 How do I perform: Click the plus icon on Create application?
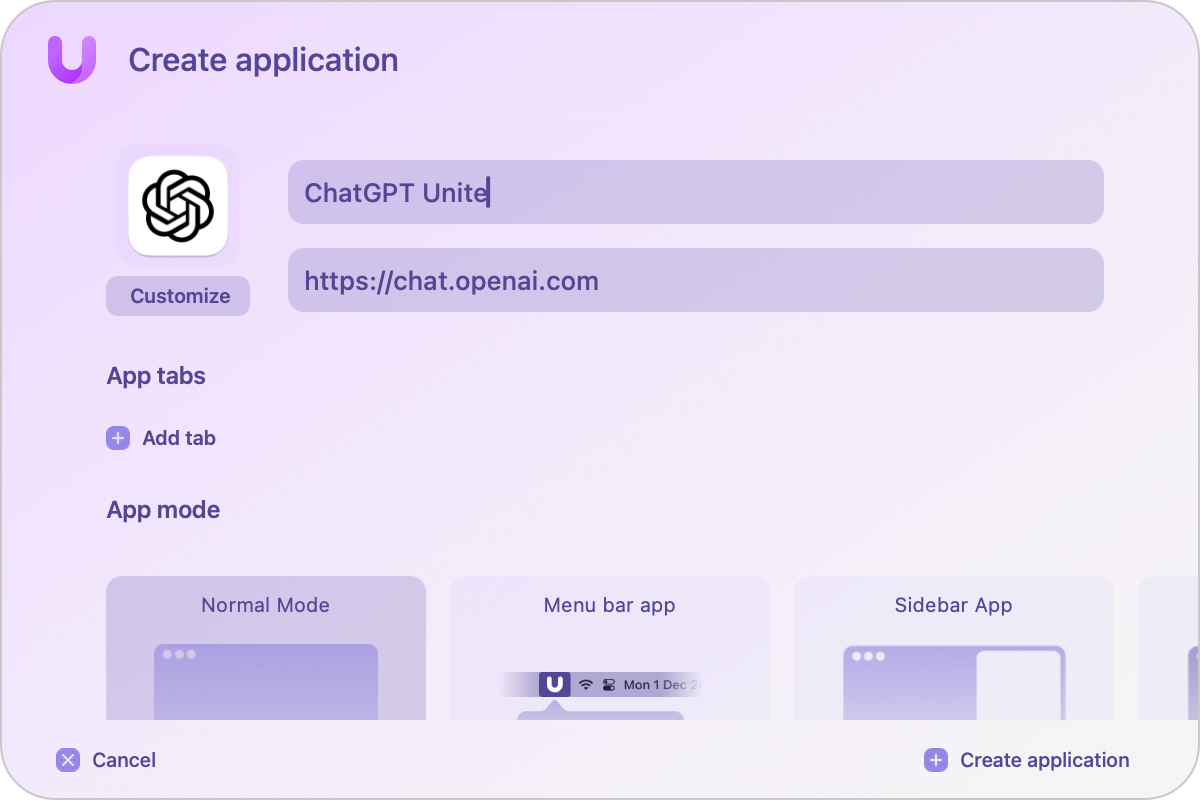click(935, 760)
